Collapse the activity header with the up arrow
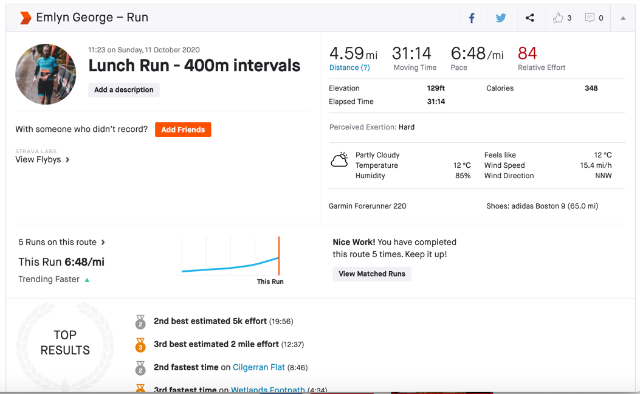 pyautogui.click(x=623, y=18)
